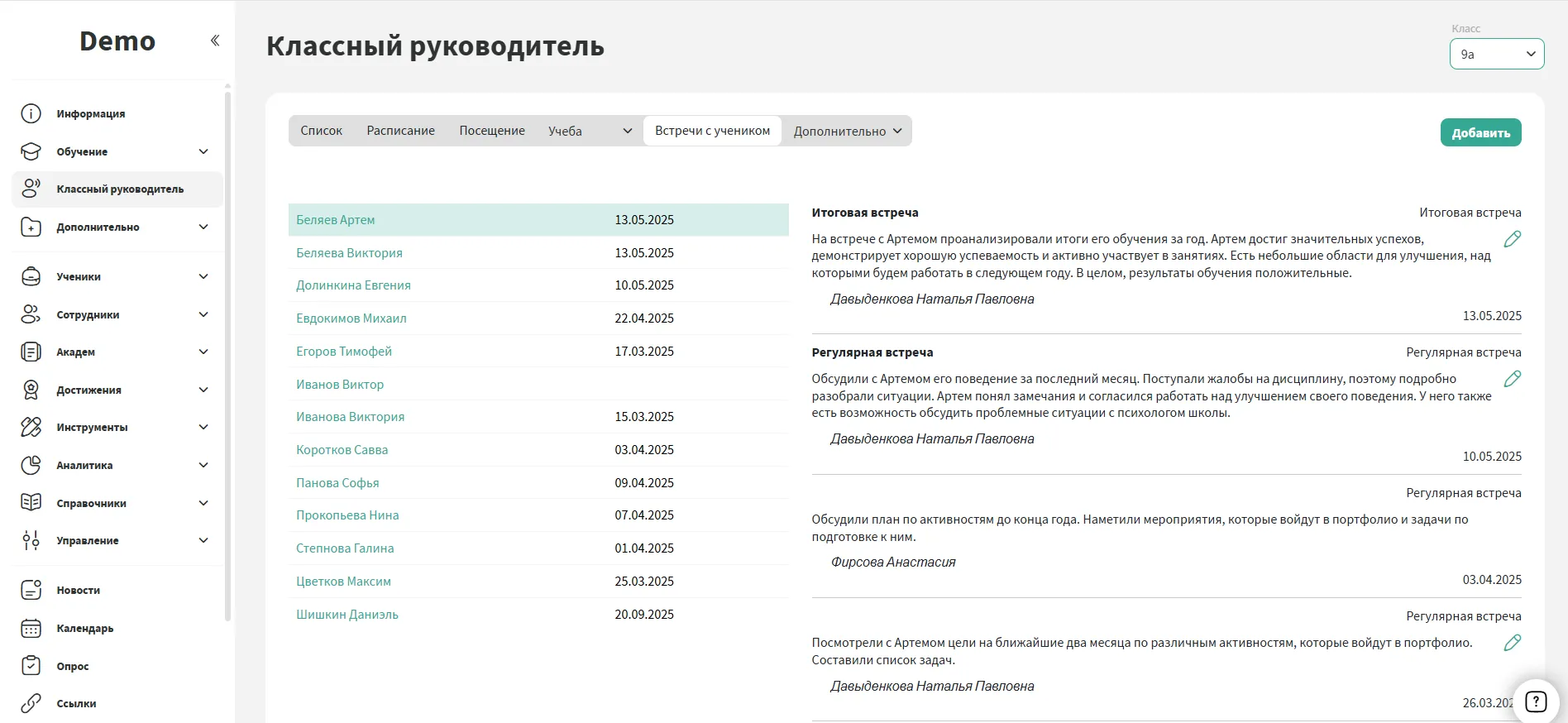Edit the 10.05.2025 regular meeting with pencil icon
1568x723 pixels.
pyautogui.click(x=1512, y=379)
